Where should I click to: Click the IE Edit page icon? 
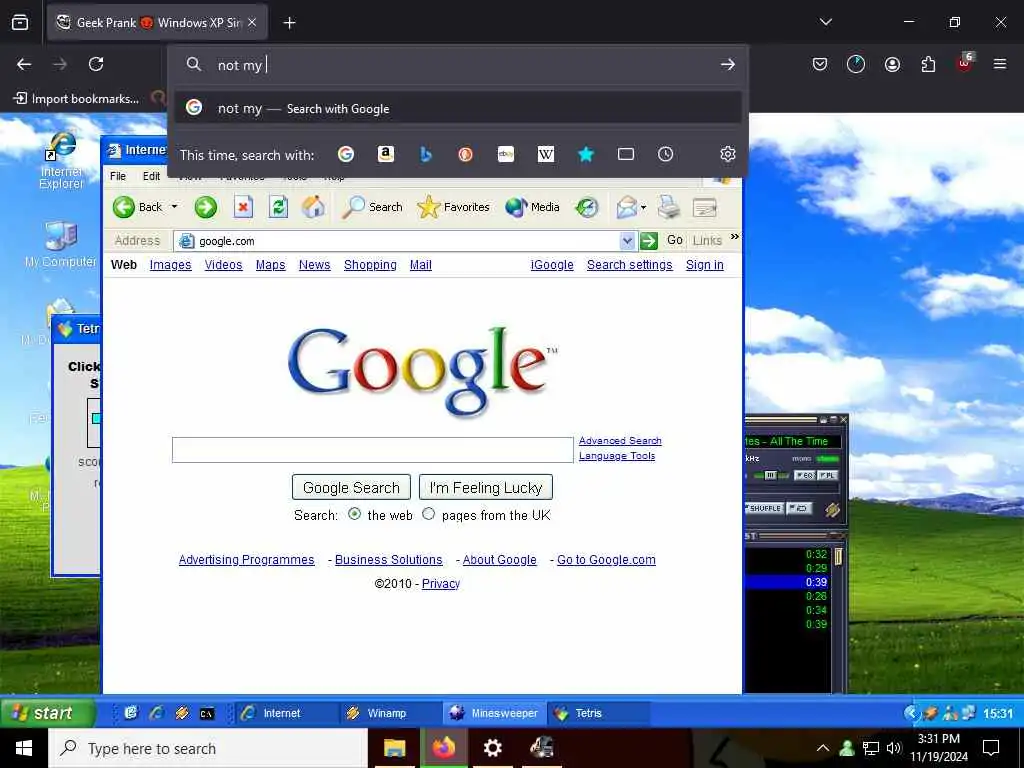pyautogui.click(x=705, y=207)
